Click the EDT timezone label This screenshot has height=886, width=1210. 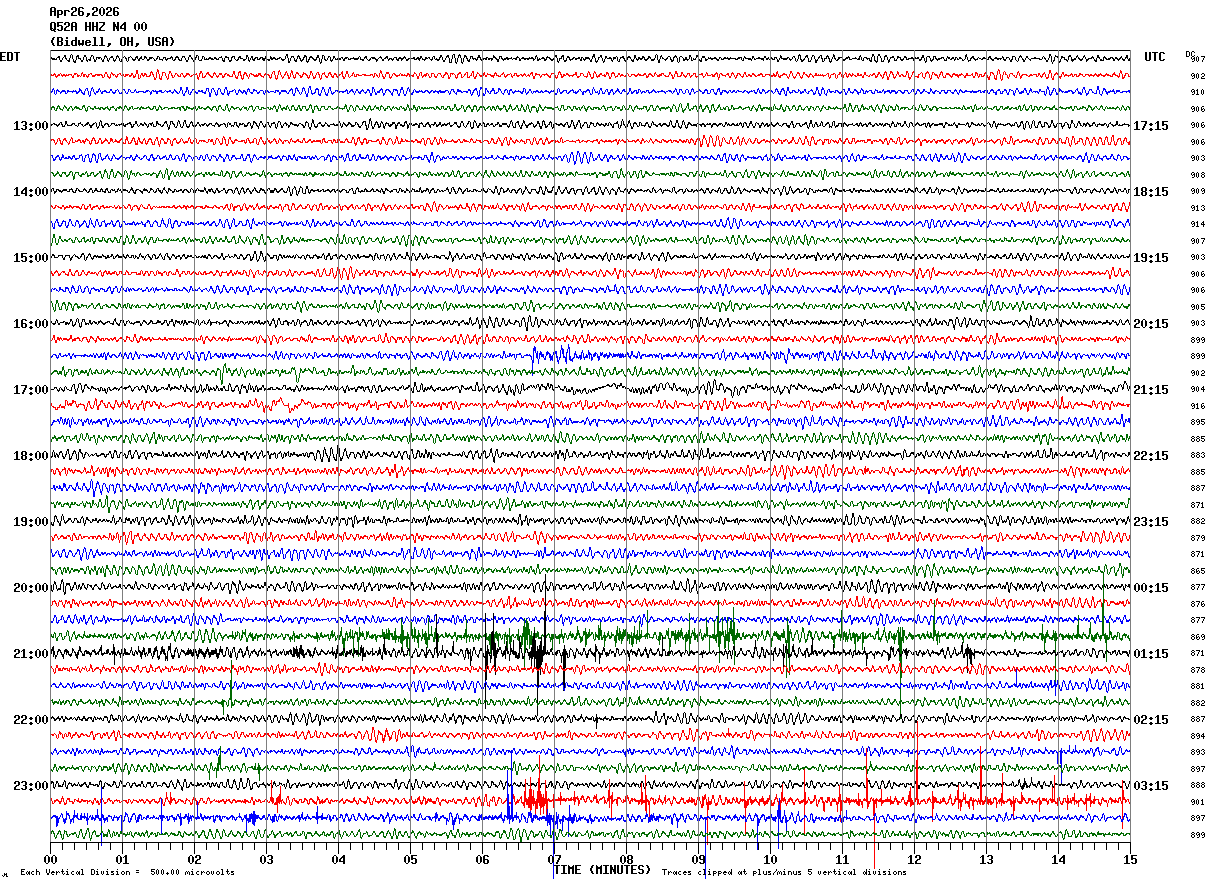coord(9,57)
